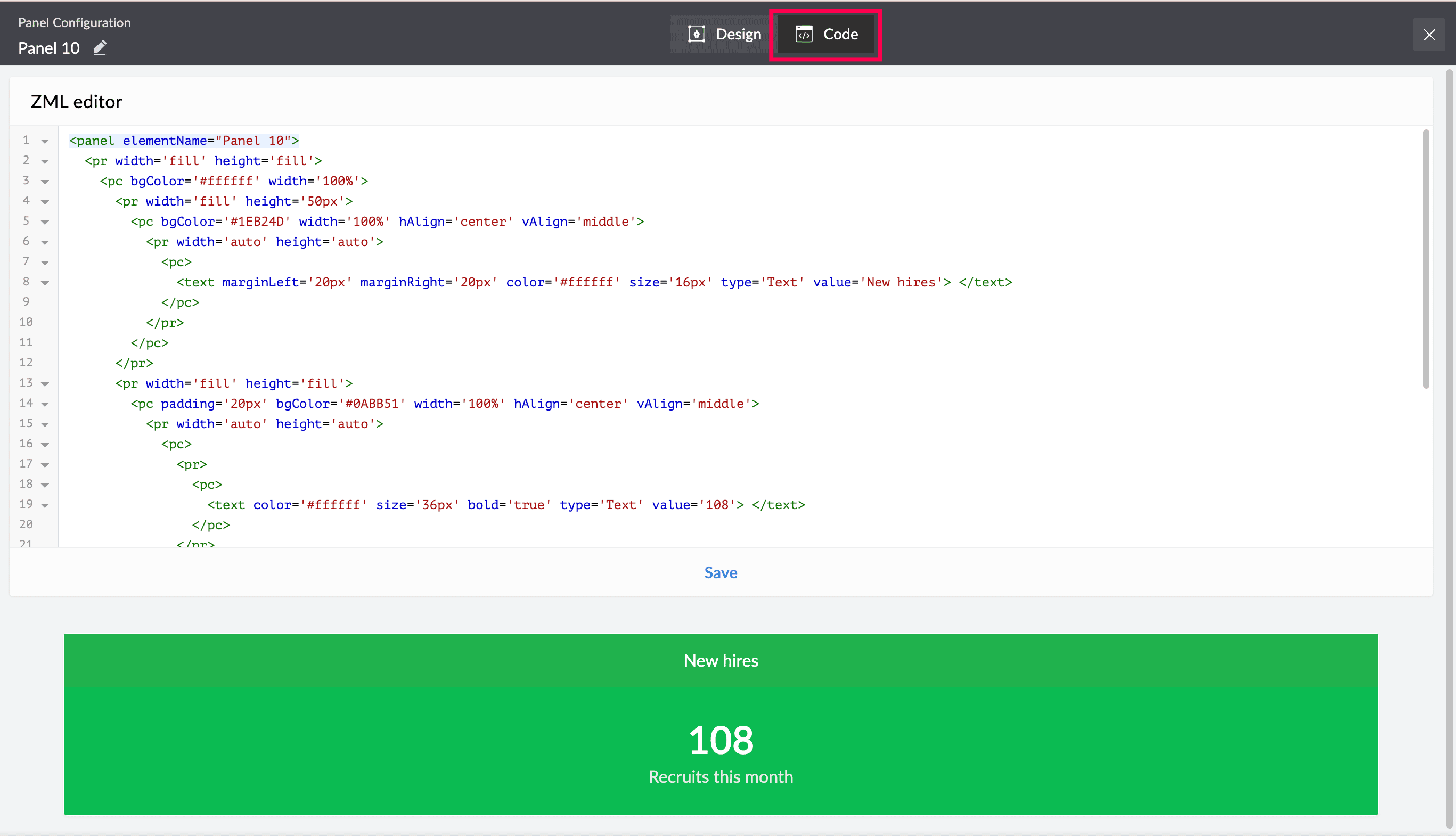Save the ZML editor changes
The image size is (1456, 836).
721,572
